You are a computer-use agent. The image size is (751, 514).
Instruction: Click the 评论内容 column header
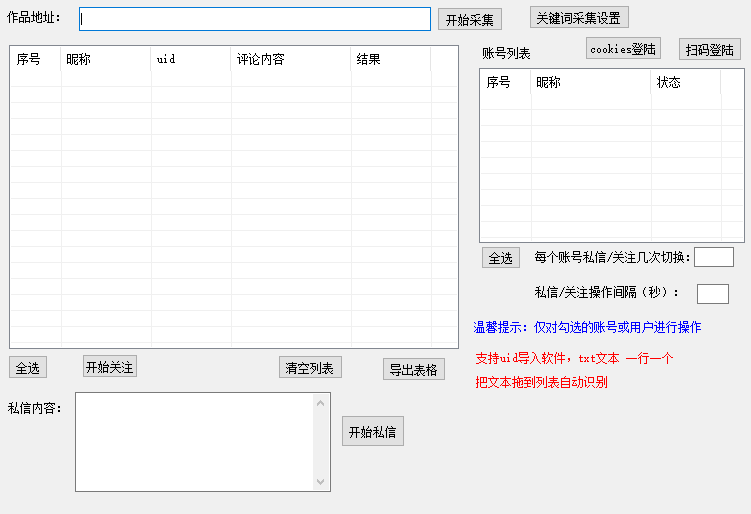(290, 60)
